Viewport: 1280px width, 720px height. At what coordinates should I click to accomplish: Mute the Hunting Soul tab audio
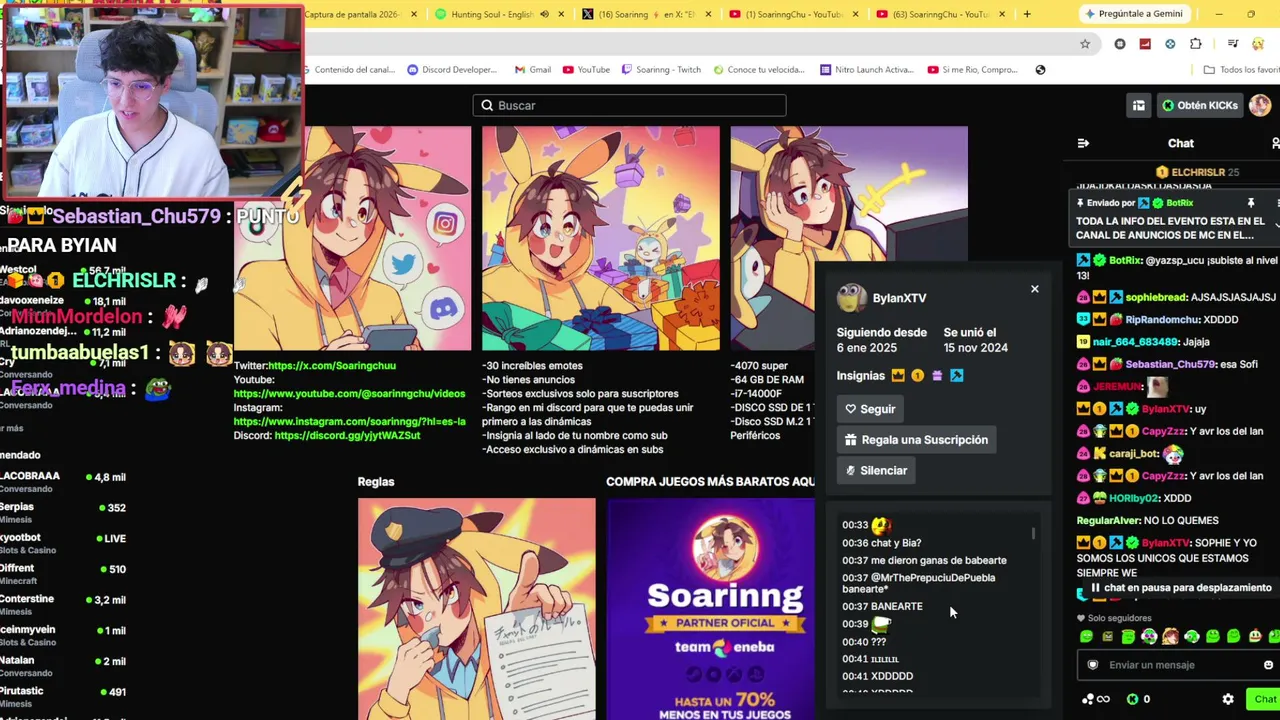click(x=545, y=14)
